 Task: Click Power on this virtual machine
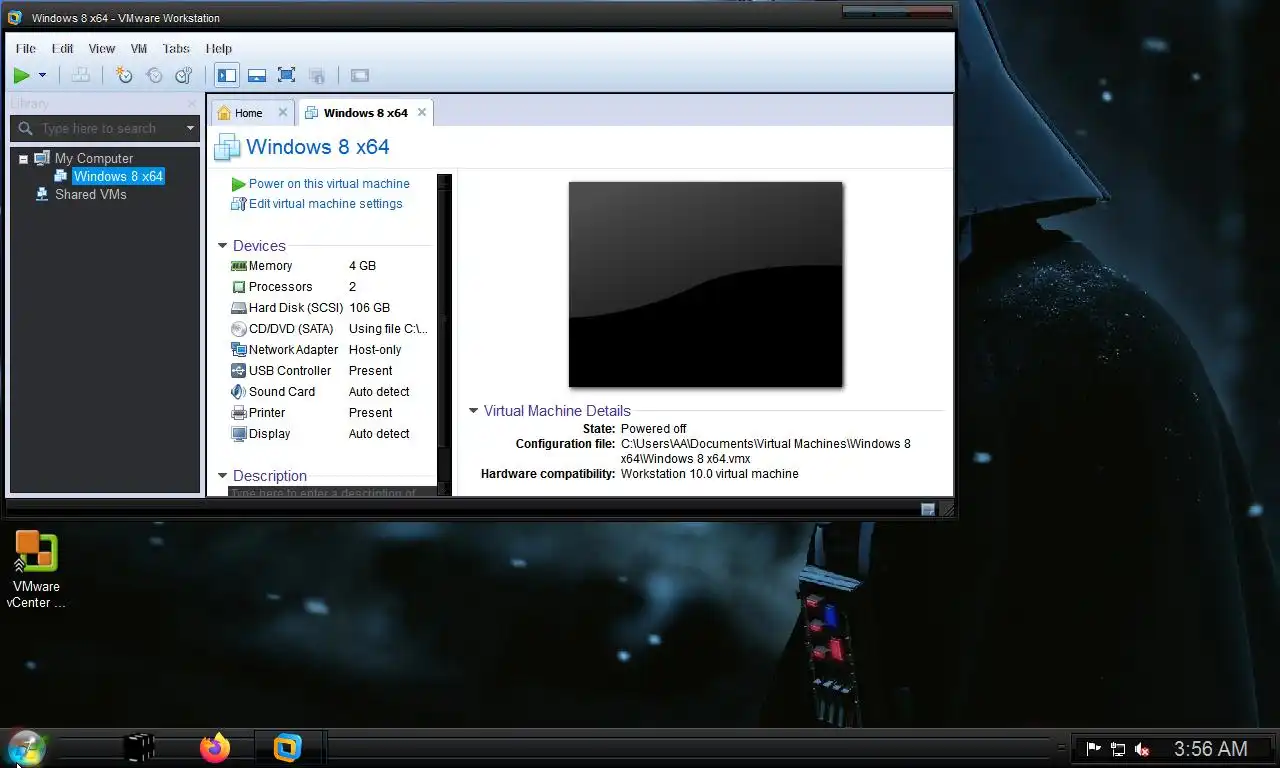[329, 184]
